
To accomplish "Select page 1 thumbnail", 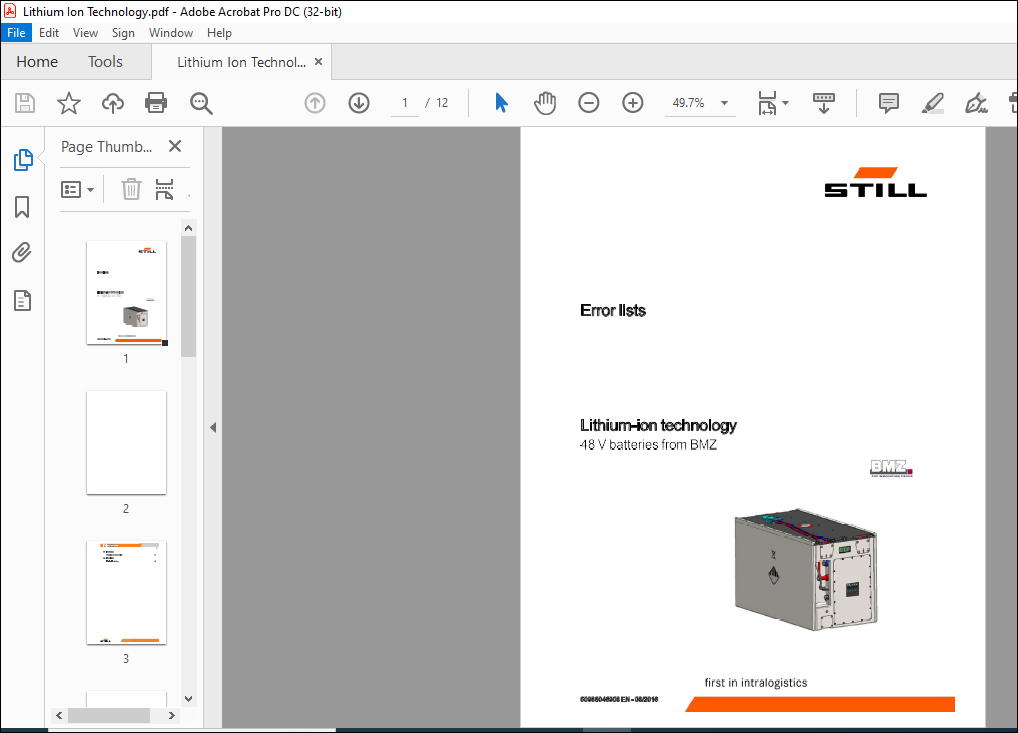I will [127, 292].
